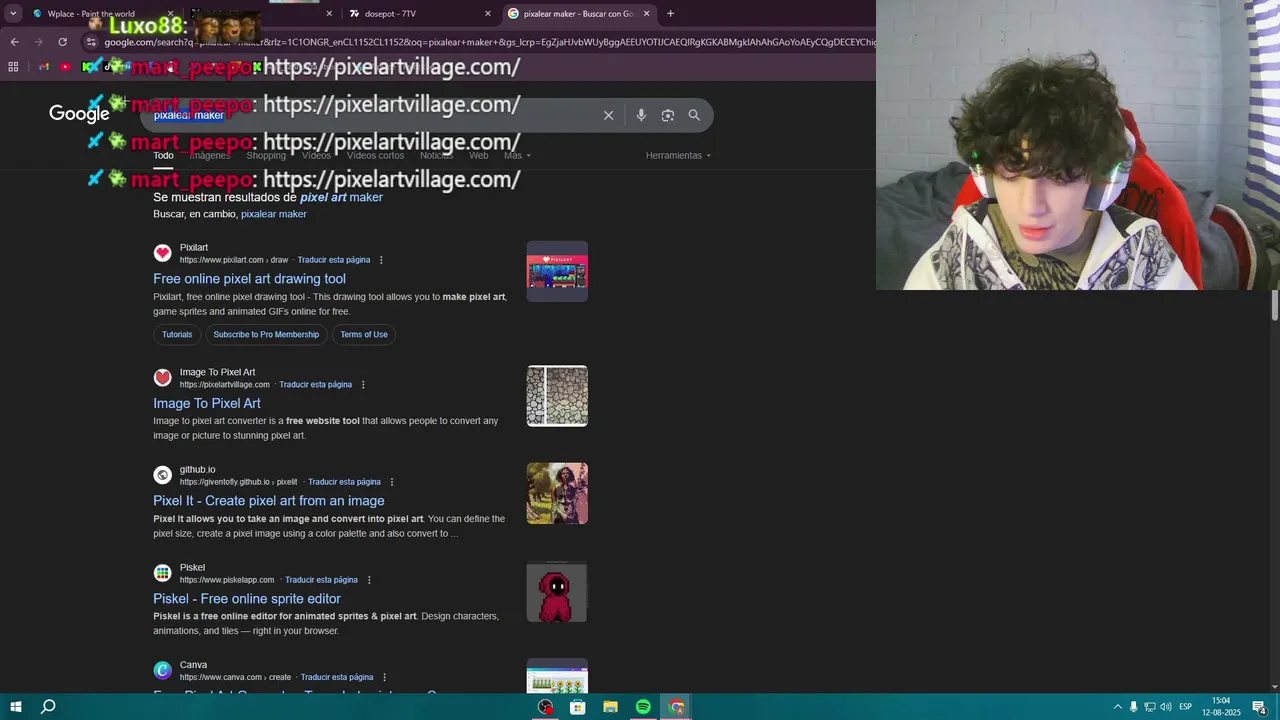The width and height of the screenshot is (1280, 720).
Task: Open Free online pixel art drawing tool
Action: pyautogui.click(x=249, y=279)
